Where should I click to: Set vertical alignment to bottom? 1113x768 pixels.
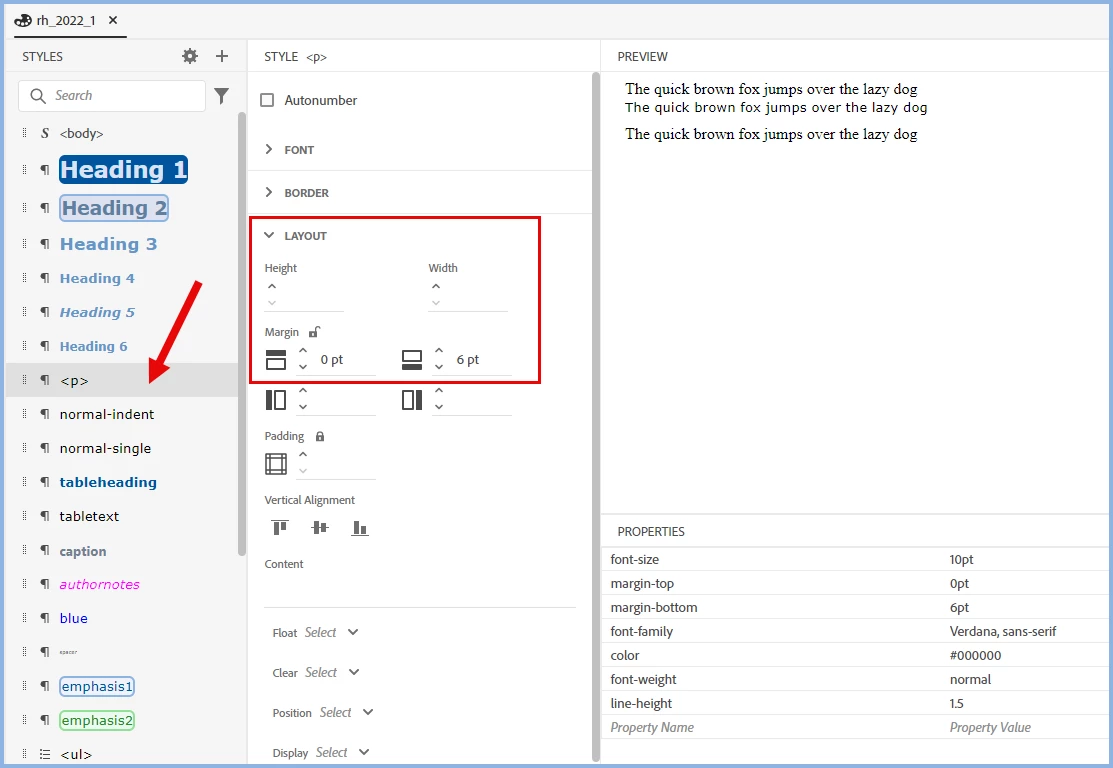tap(360, 527)
